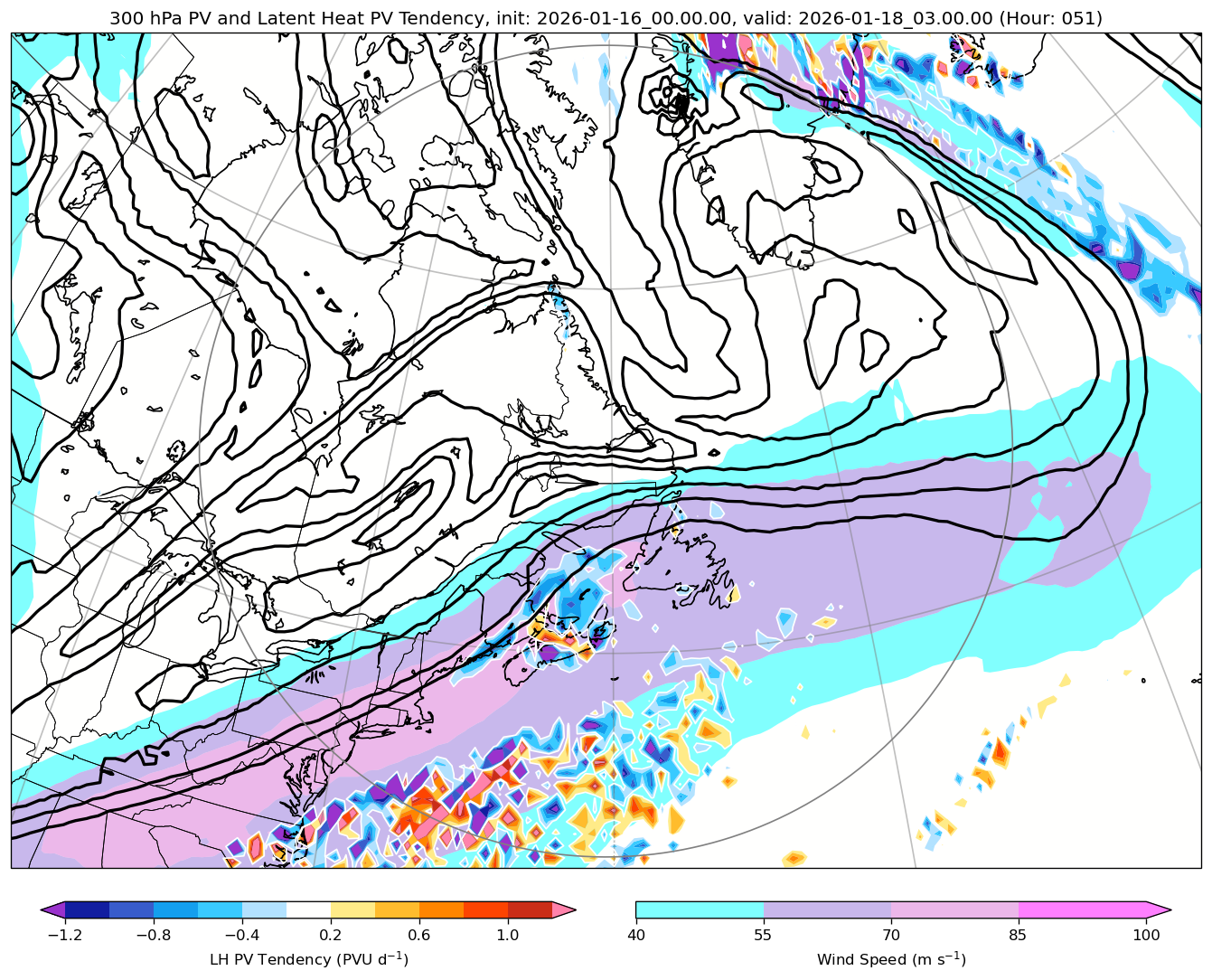Click the 100 tick label on wind colorbar

click(1146, 935)
